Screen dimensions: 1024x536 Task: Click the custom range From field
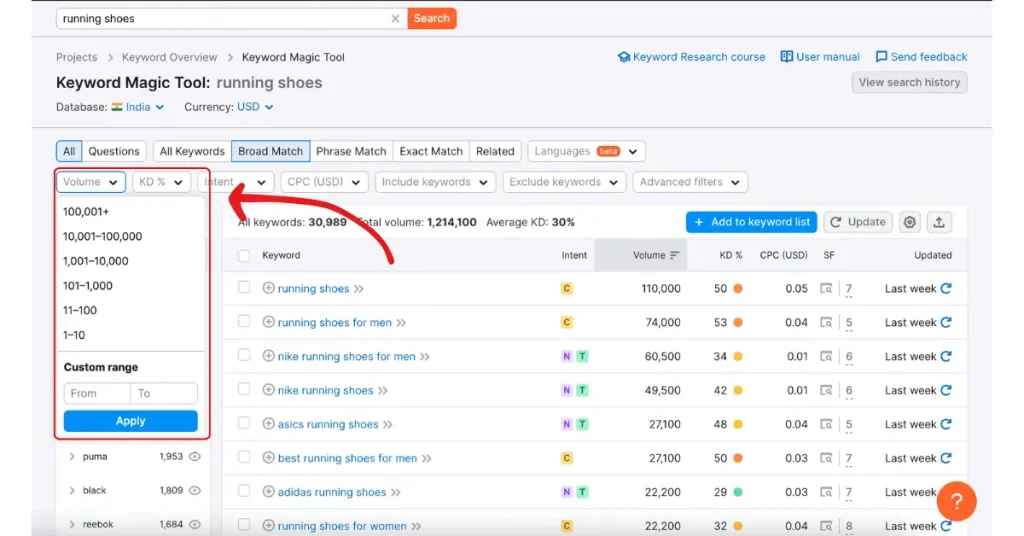(x=97, y=393)
